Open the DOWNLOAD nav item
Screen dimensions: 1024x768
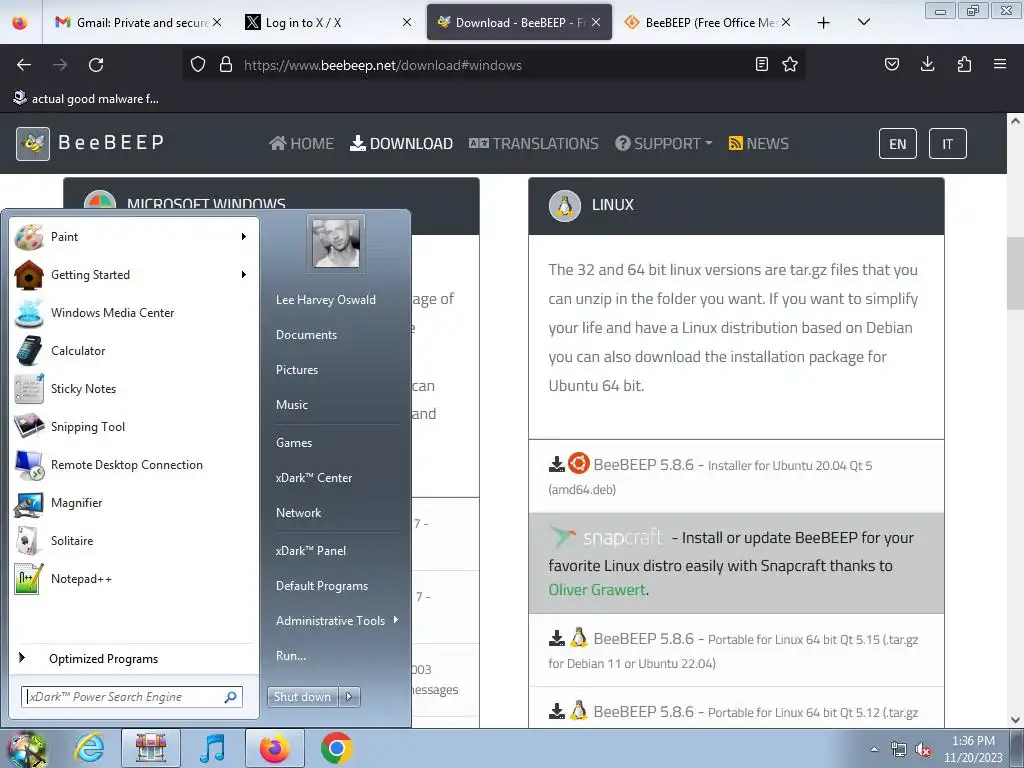[x=401, y=144]
